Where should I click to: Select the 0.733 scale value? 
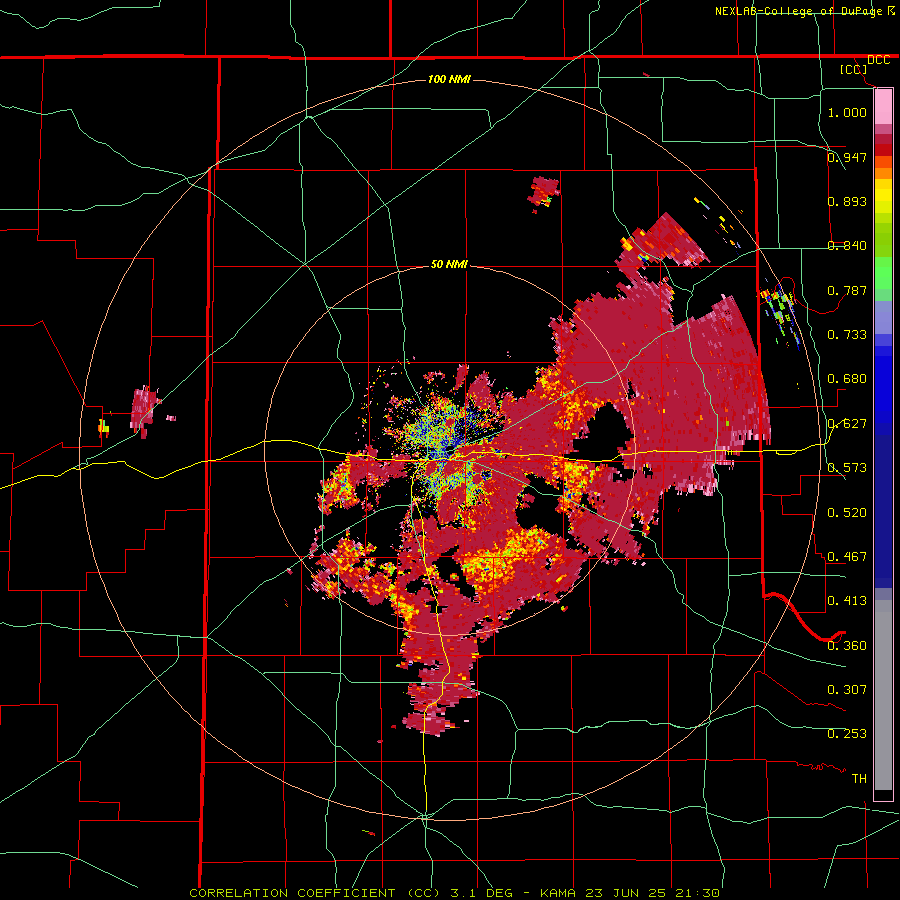pyautogui.click(x=847, y=335)
